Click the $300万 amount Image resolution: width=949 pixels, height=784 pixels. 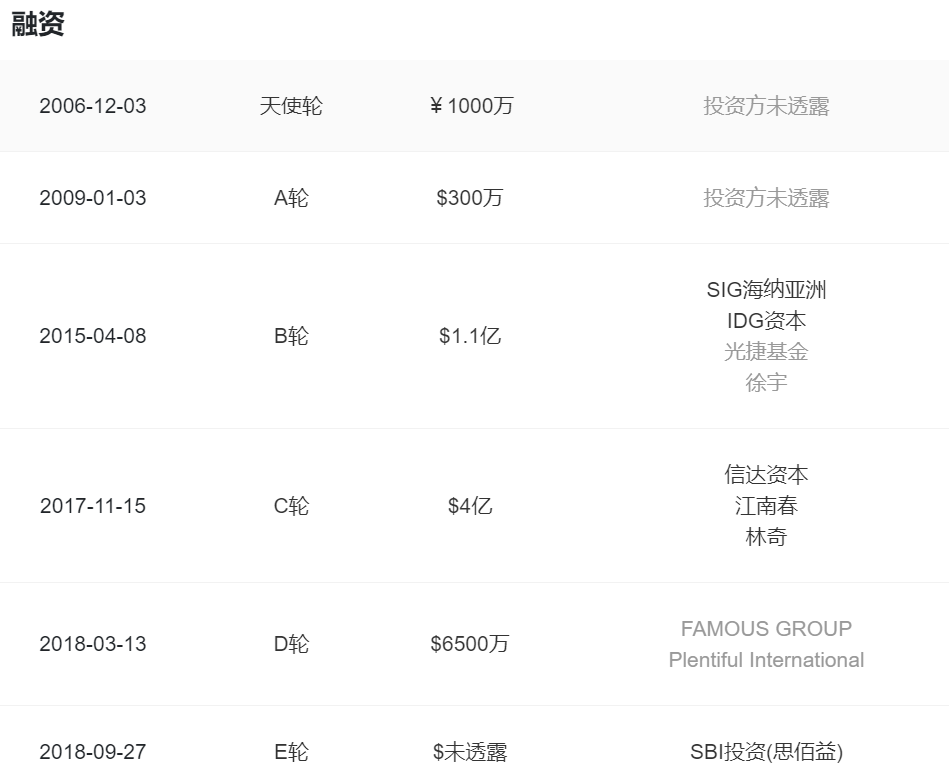[470, 198]
